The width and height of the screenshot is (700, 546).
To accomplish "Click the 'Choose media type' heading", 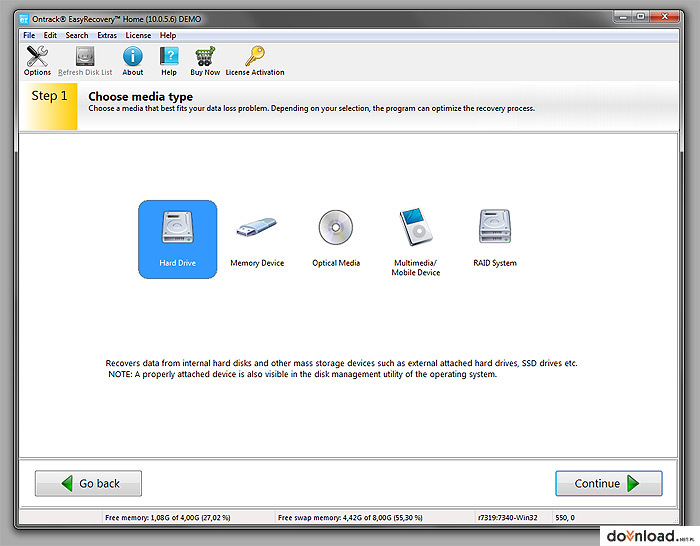I will 141,96.
